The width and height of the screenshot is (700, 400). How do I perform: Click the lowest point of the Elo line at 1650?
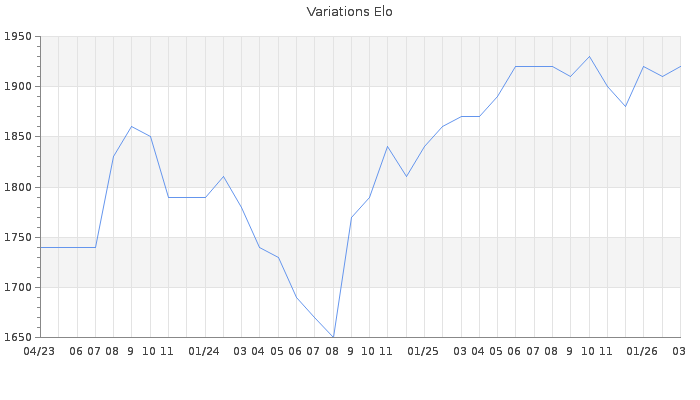pos(333,337)
